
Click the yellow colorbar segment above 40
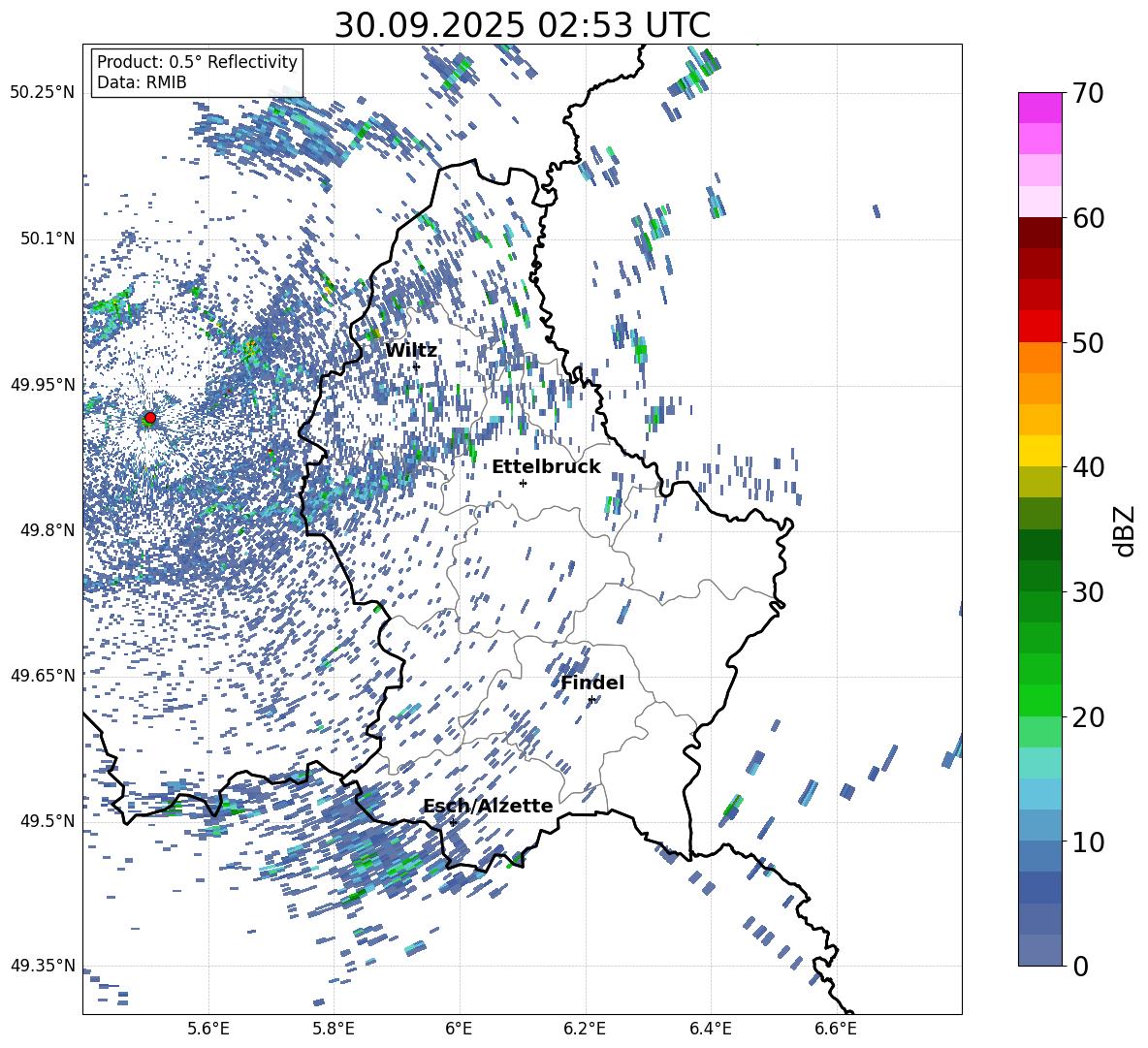tap(1040, 451)
